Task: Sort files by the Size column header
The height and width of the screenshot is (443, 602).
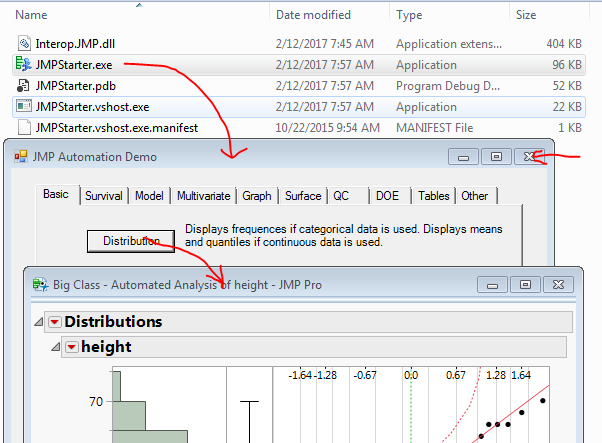Action: tap(526, 15)
